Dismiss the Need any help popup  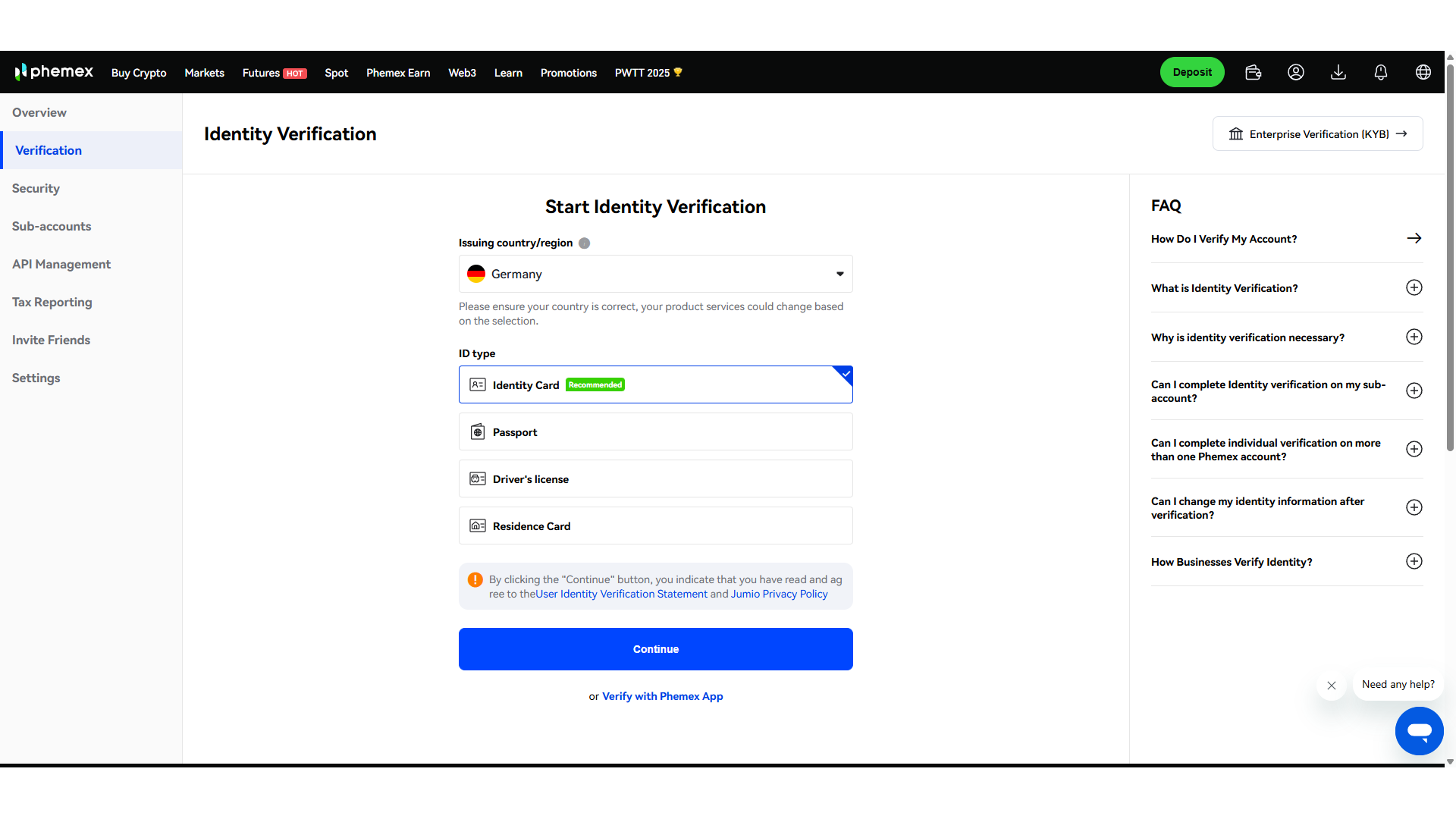[1332, 686]
